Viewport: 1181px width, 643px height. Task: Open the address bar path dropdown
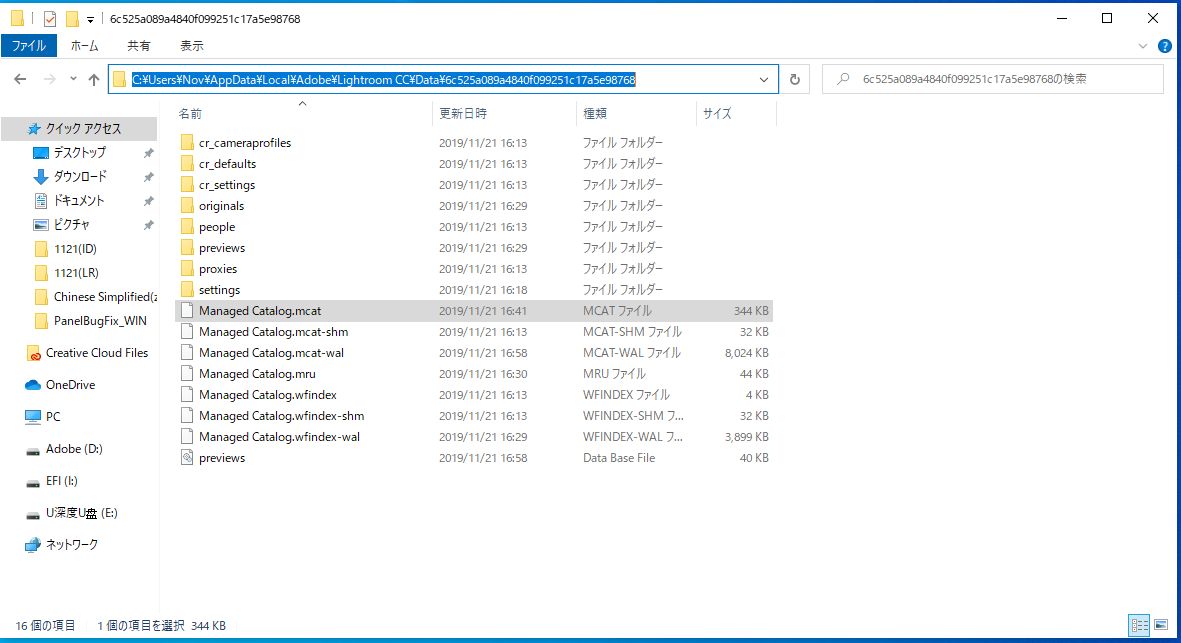764,79
